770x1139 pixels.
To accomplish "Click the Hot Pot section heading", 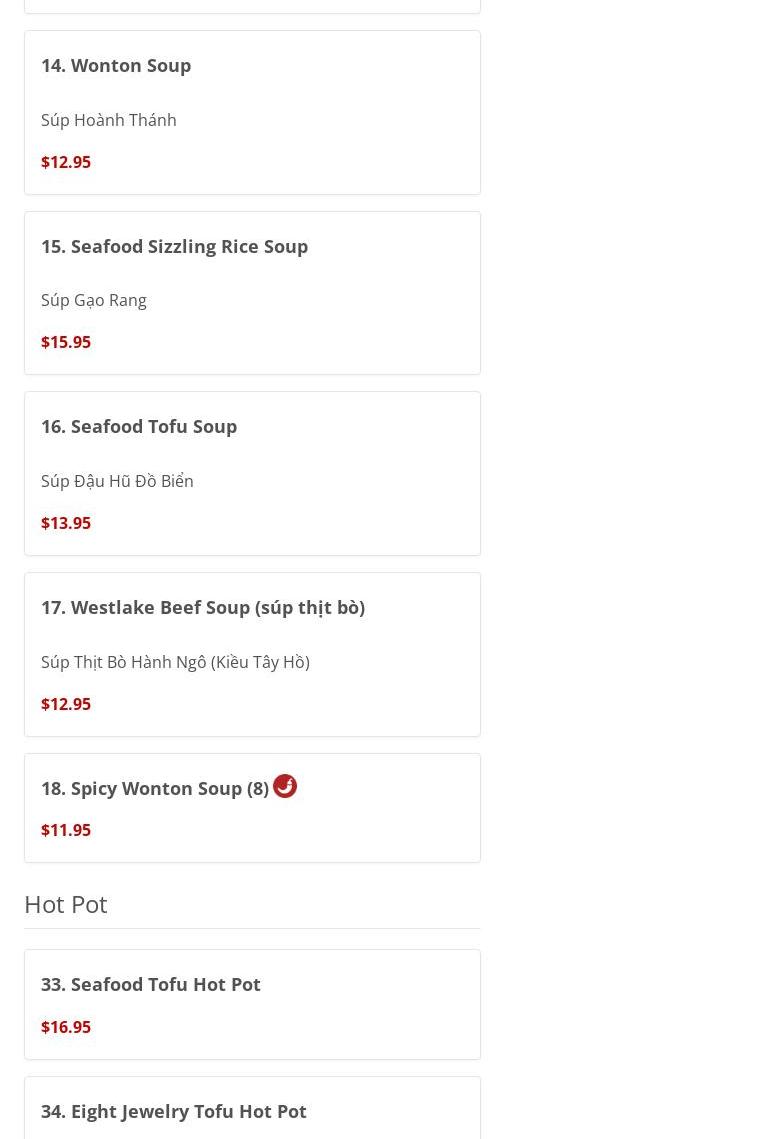I will [x=66, y=904].
